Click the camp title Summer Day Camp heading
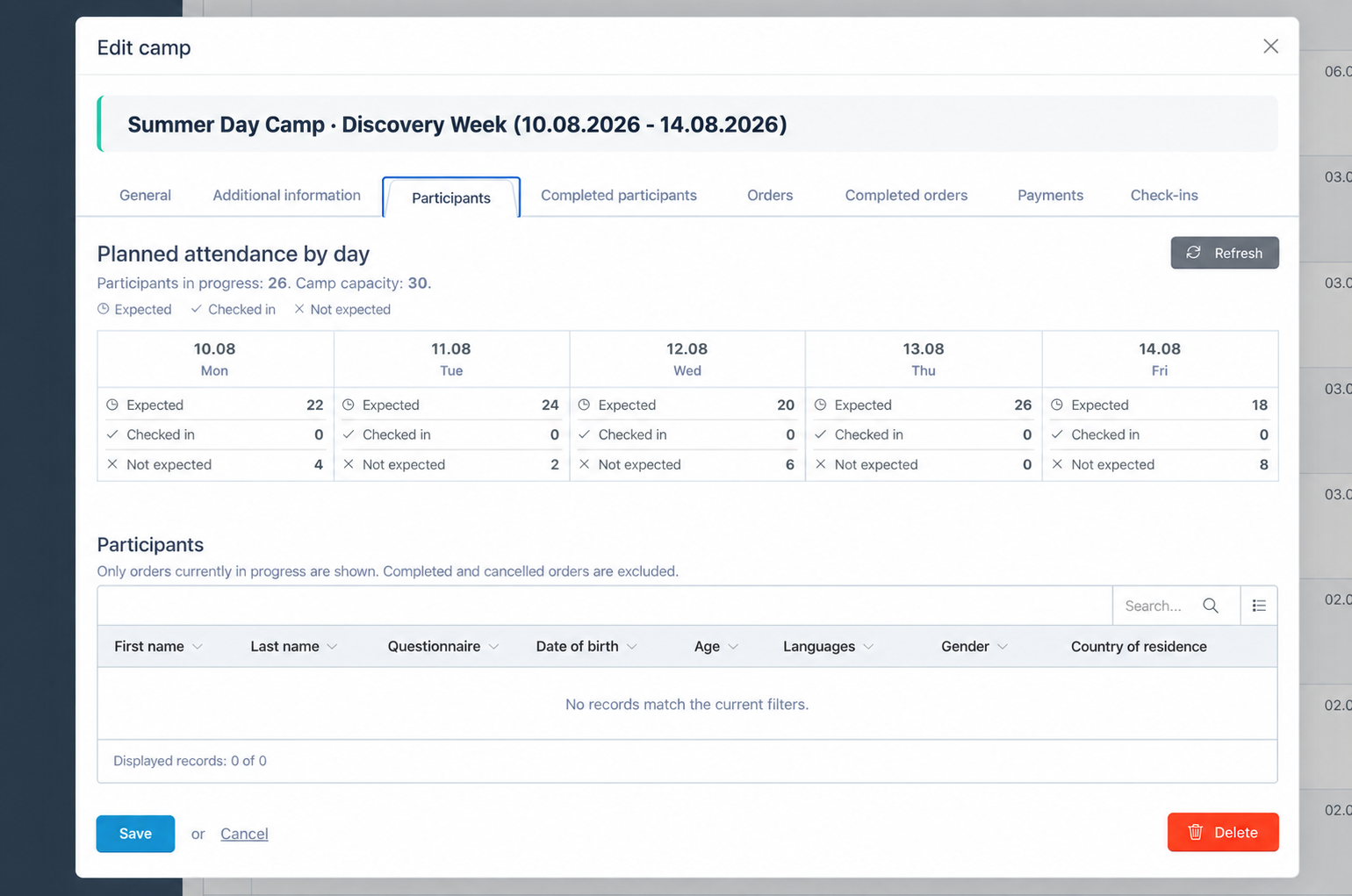1352x896 pixels. [x=457, y=124]
